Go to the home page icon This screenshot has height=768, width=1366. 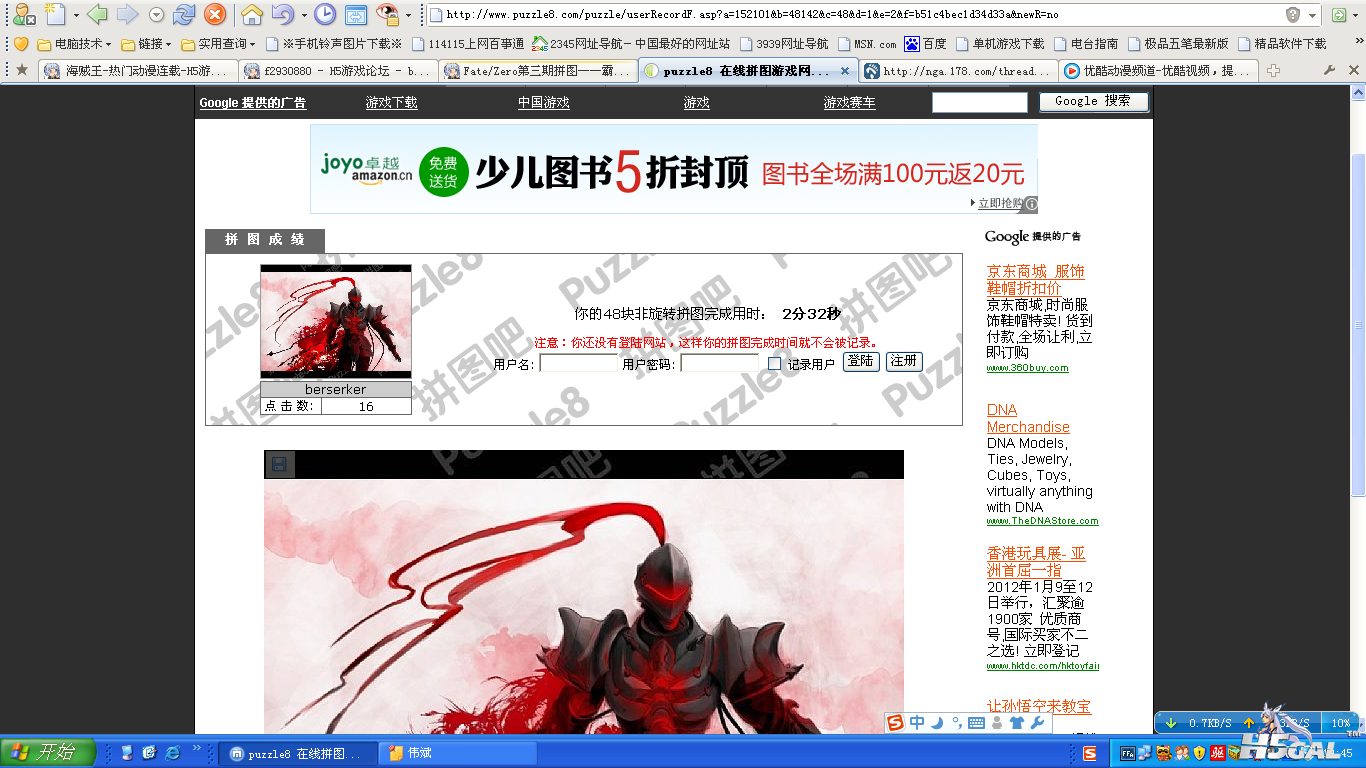click(252, 15)
